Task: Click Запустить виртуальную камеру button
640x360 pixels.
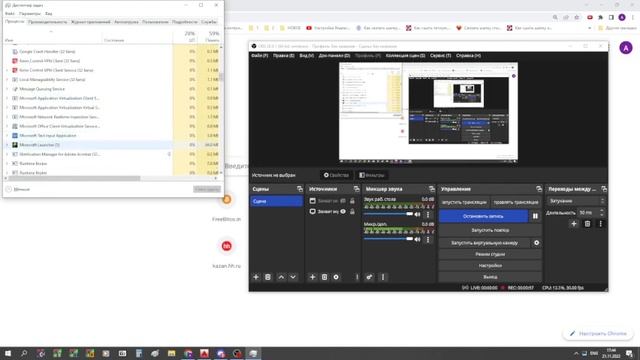Action: tap(484, 243)
